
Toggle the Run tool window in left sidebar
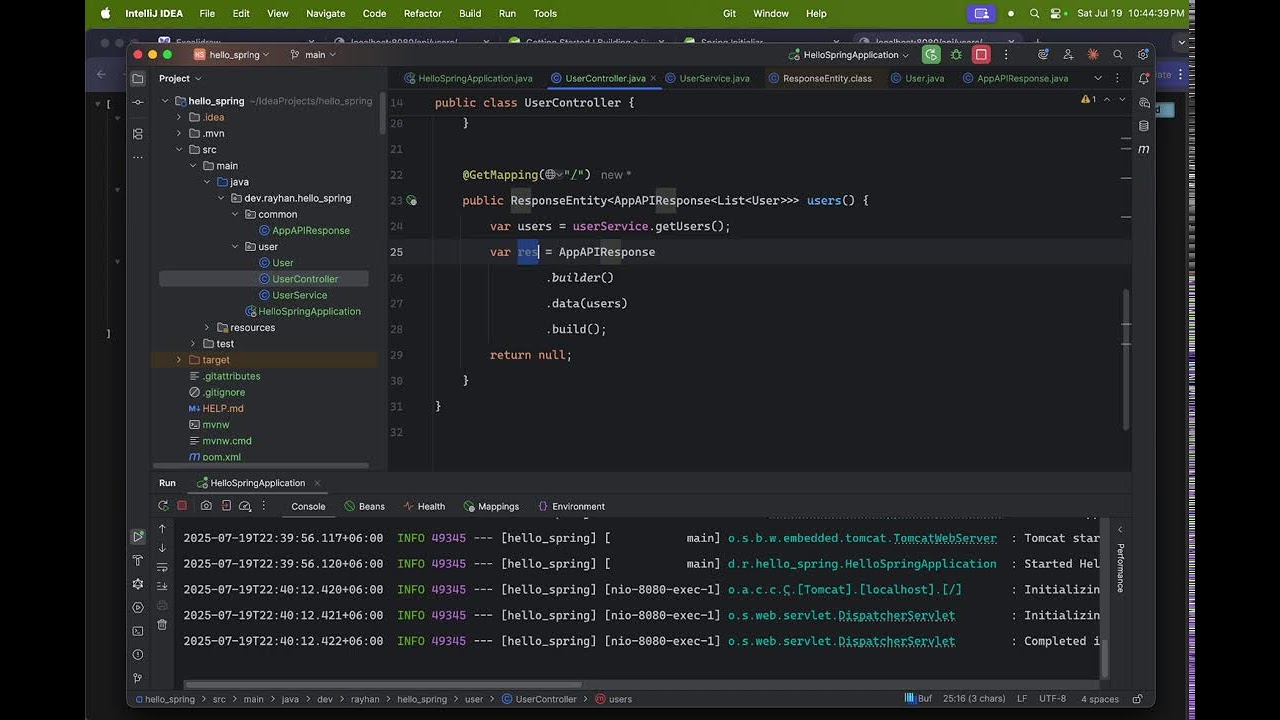click(138, 537)
